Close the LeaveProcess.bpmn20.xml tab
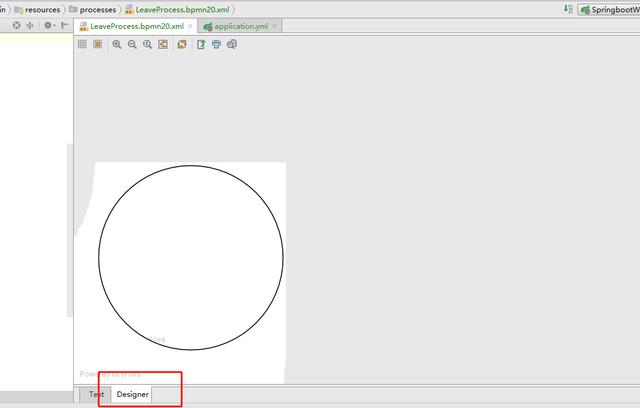The width and height of the screenshot is (640, 408). (x=190, y=26)
